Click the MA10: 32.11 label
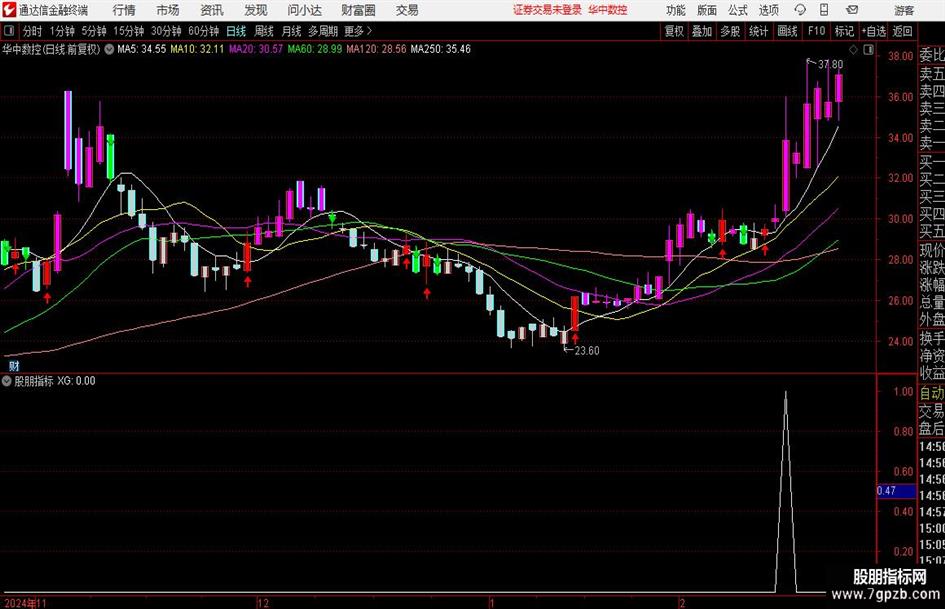 pos(197,49)
